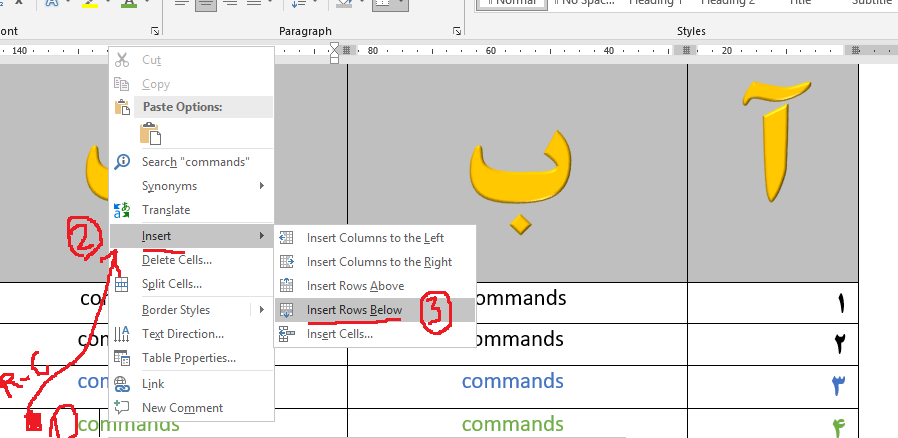Screen dimensions: 898x438
Task: Open the Font dialog launcher
Action: 154,32
